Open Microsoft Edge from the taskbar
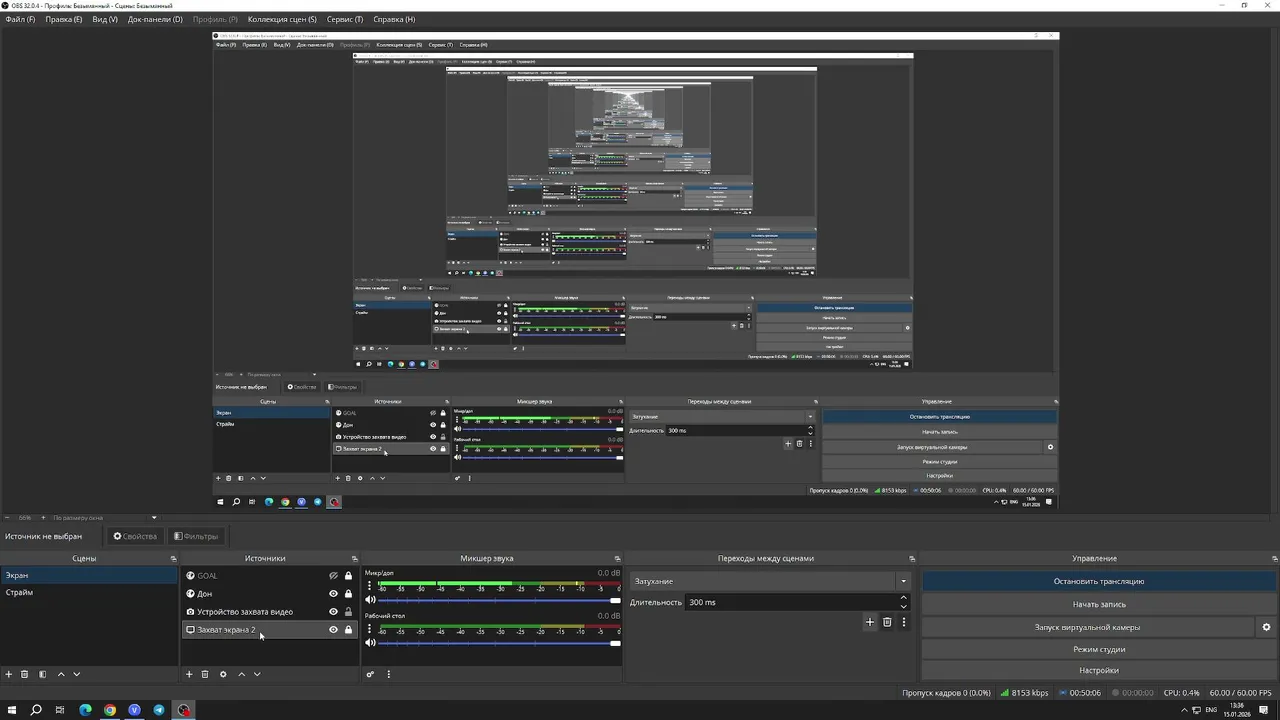This screenshot has height=720, width=1280. pos(85,710)
